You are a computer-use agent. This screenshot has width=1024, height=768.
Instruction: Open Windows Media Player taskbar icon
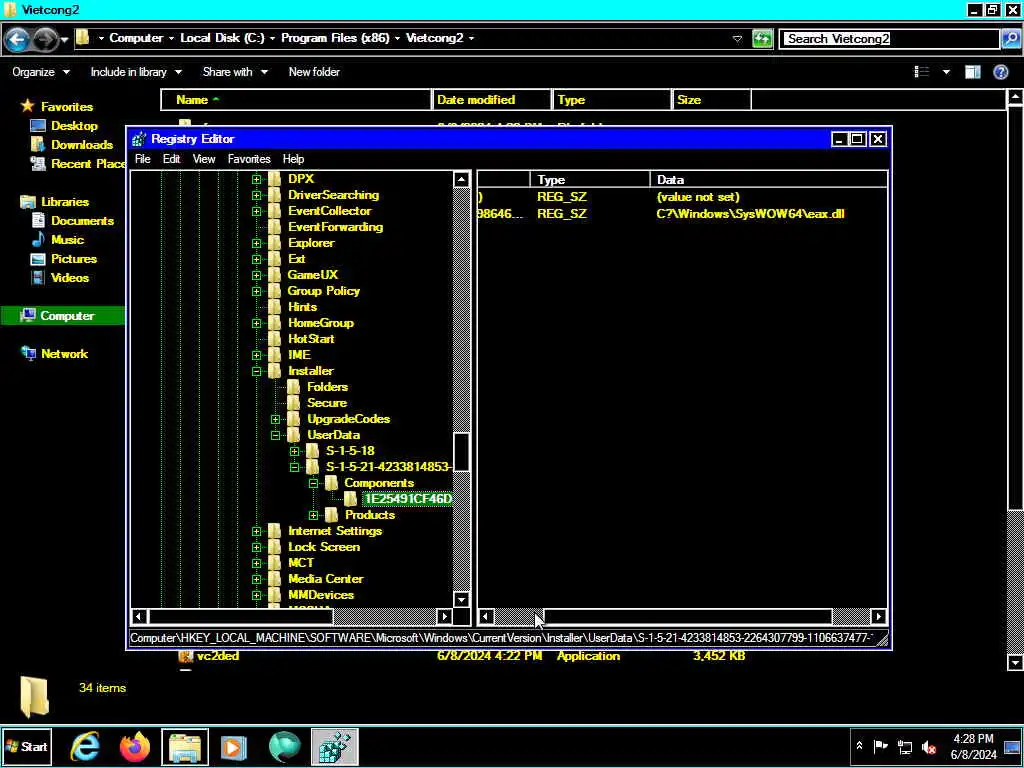(234, 746)
